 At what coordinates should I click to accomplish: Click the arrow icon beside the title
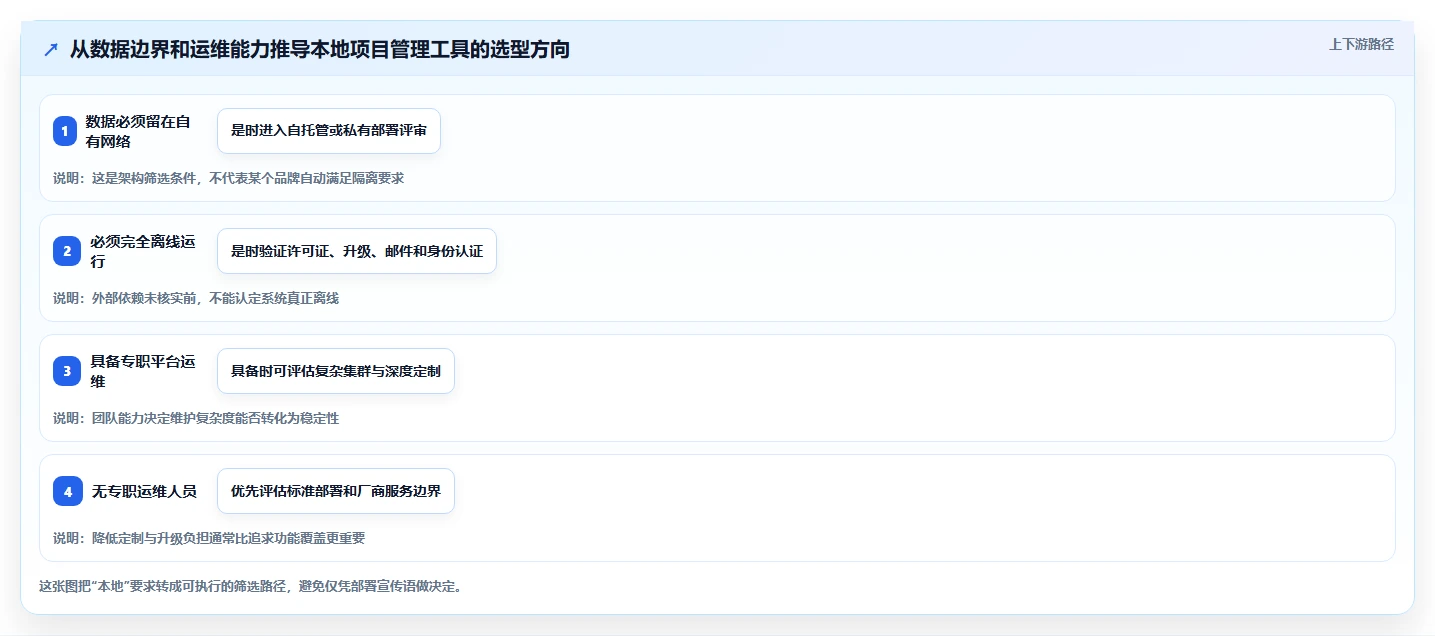[x=51, y=50]
